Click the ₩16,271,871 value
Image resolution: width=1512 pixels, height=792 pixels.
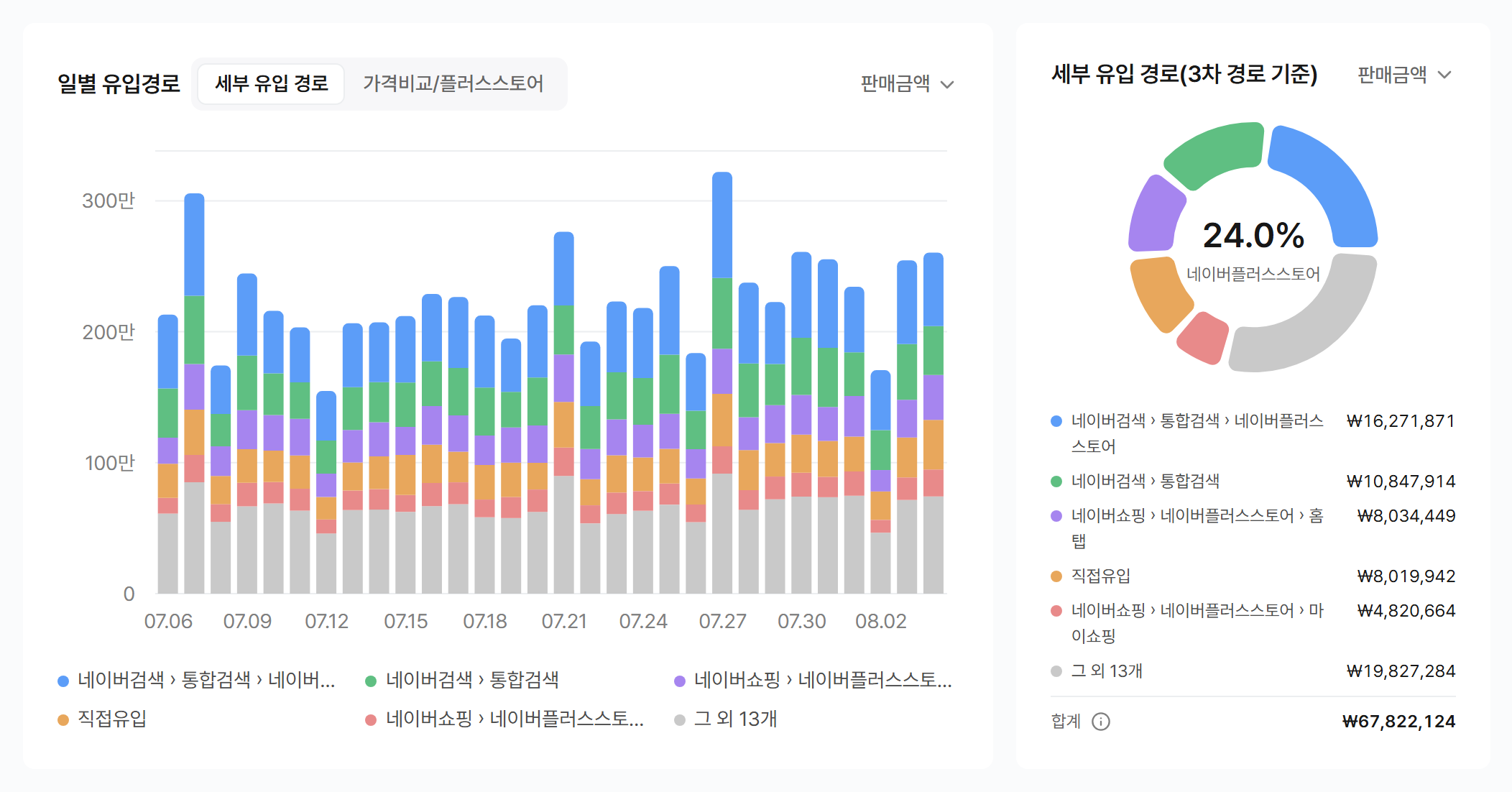pos(1401,421)
